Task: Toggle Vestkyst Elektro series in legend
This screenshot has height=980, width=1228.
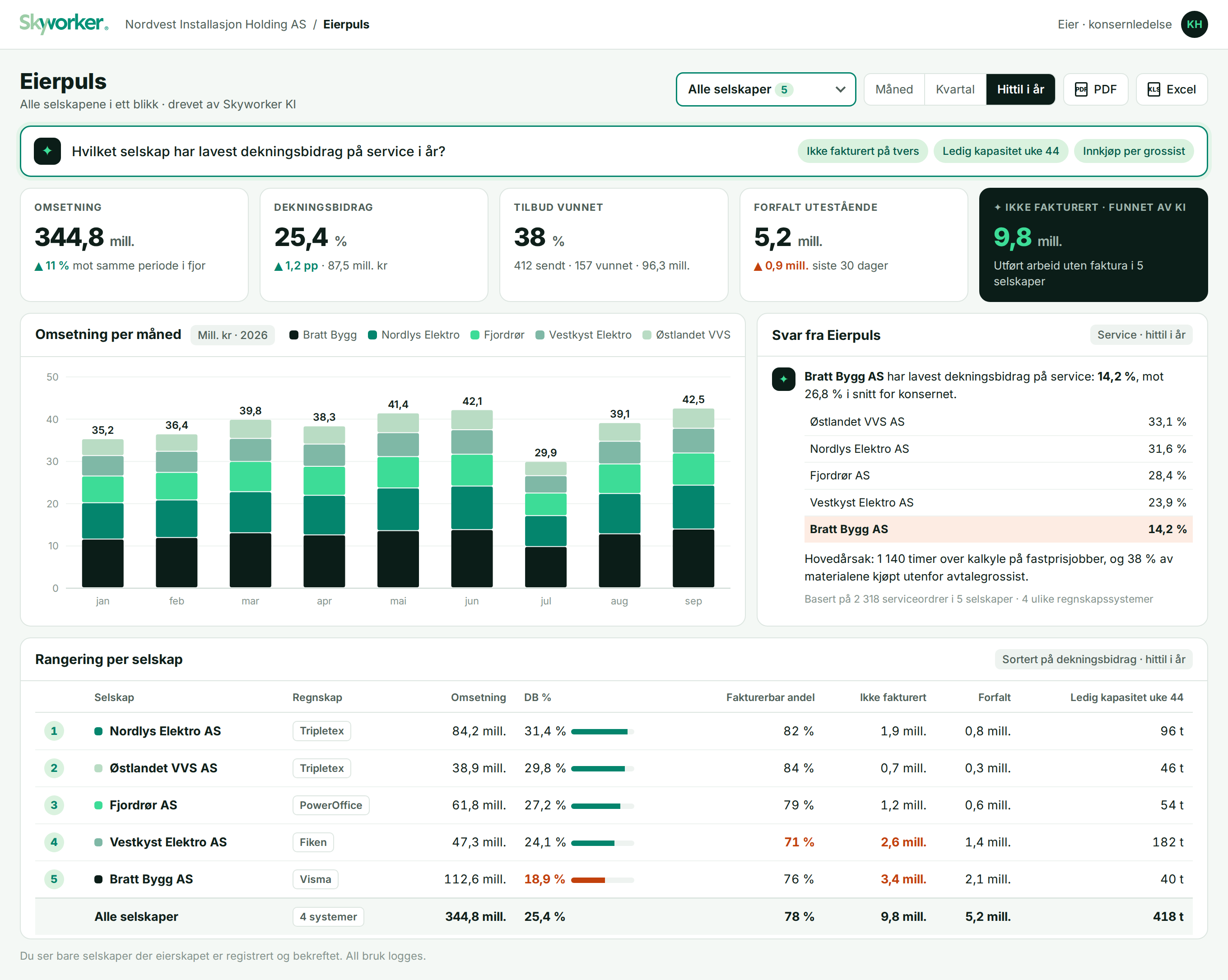Action: [x=583, y=335]
